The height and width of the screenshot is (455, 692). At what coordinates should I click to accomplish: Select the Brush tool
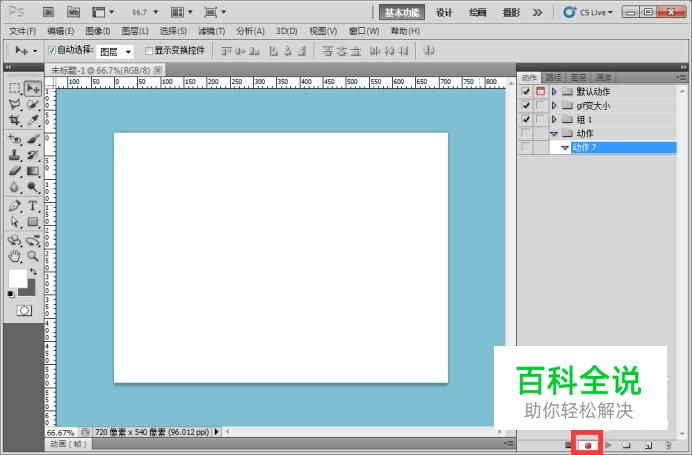[x=33, y=139]
